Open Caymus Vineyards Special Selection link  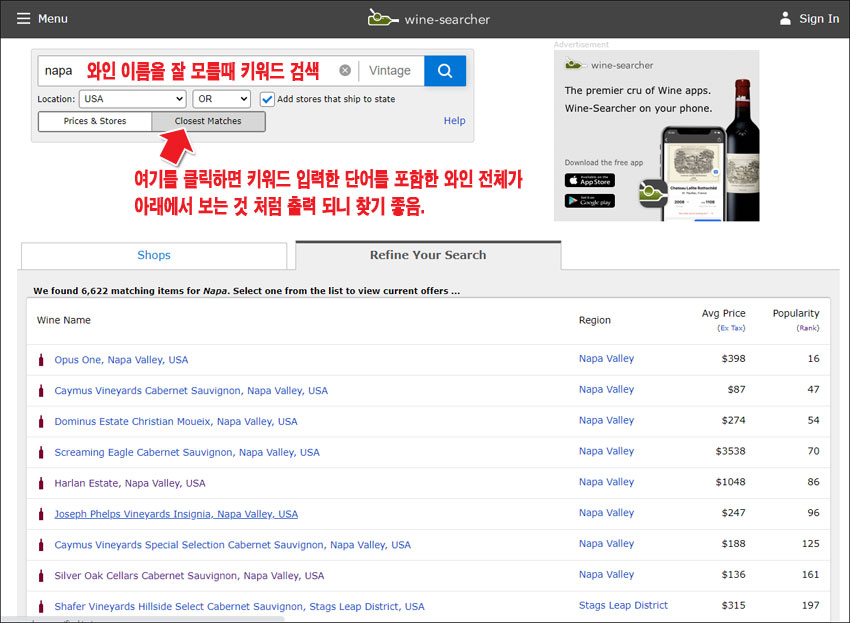click(233, 545)
